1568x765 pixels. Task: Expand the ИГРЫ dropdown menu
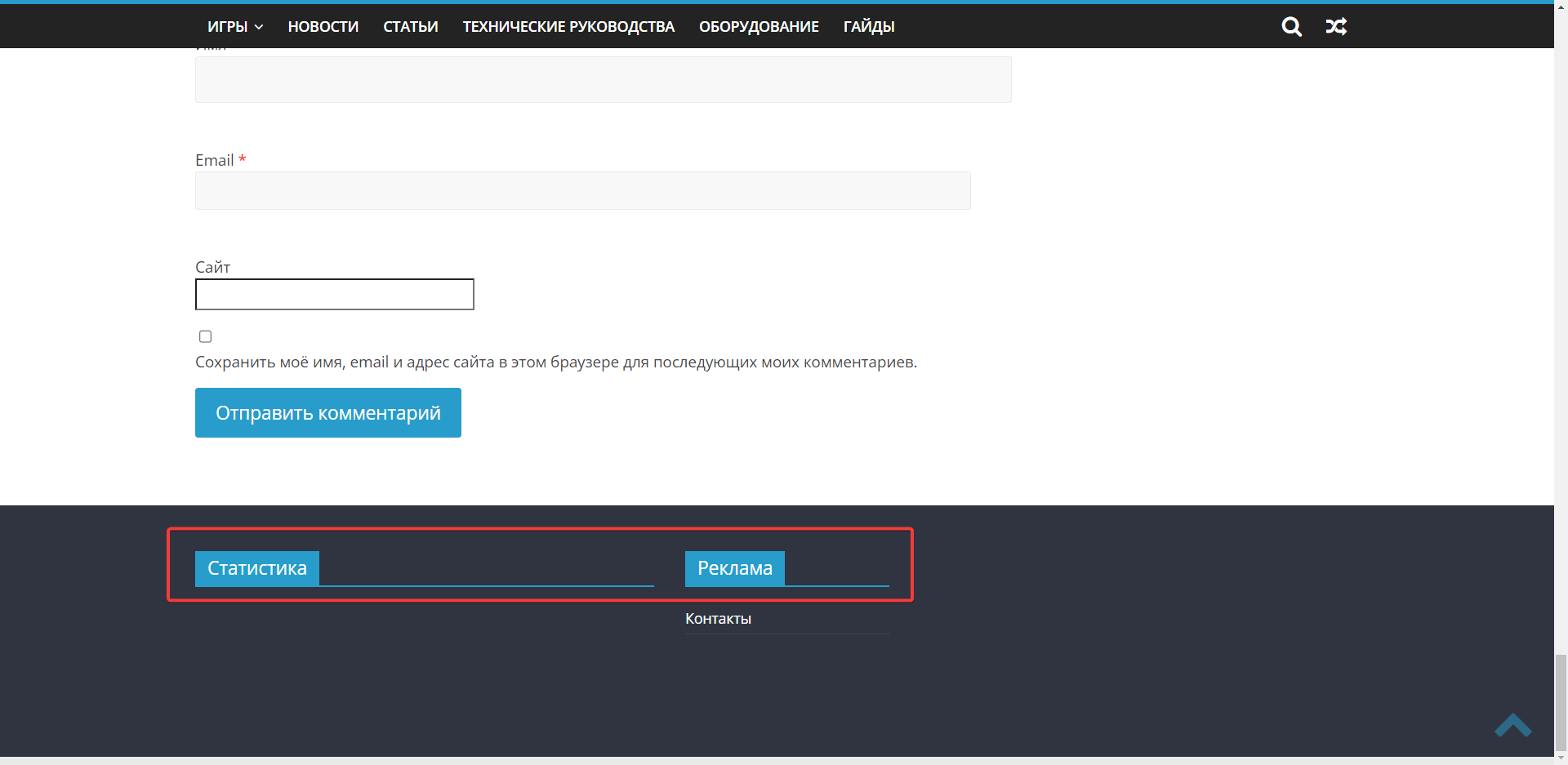point(235,26)
